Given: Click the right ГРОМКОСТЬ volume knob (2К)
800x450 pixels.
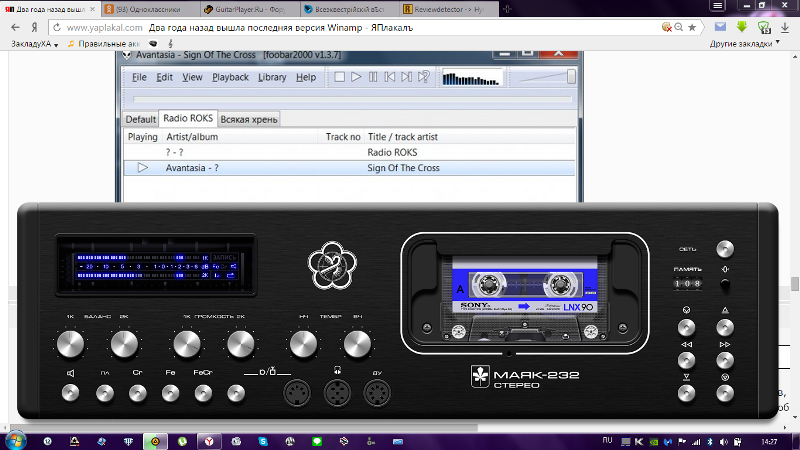Looking at the screenshot, I should (240, 344).
